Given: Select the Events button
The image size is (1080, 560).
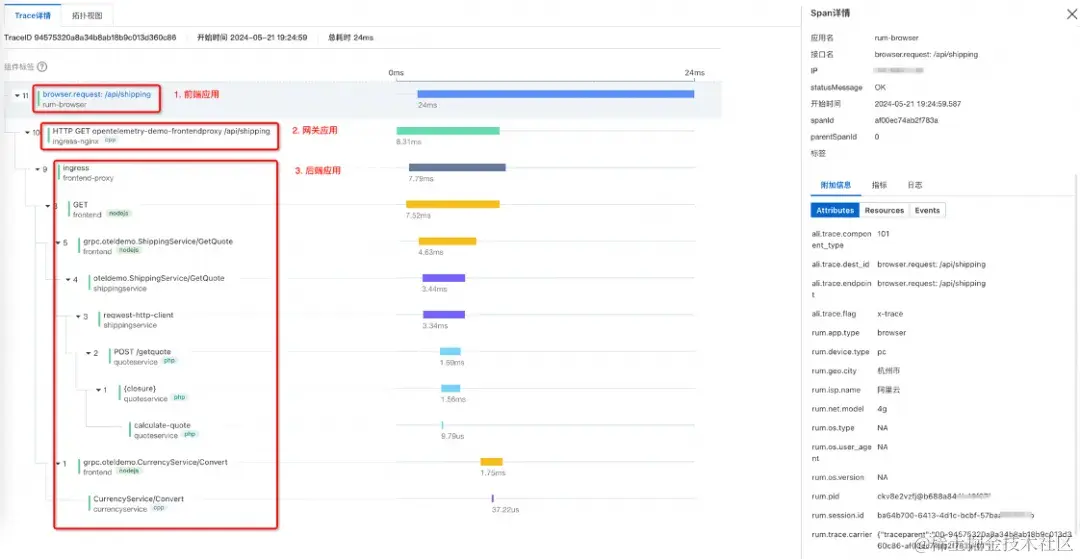Looking at the screenshot, I should click(x=927, y=211).
